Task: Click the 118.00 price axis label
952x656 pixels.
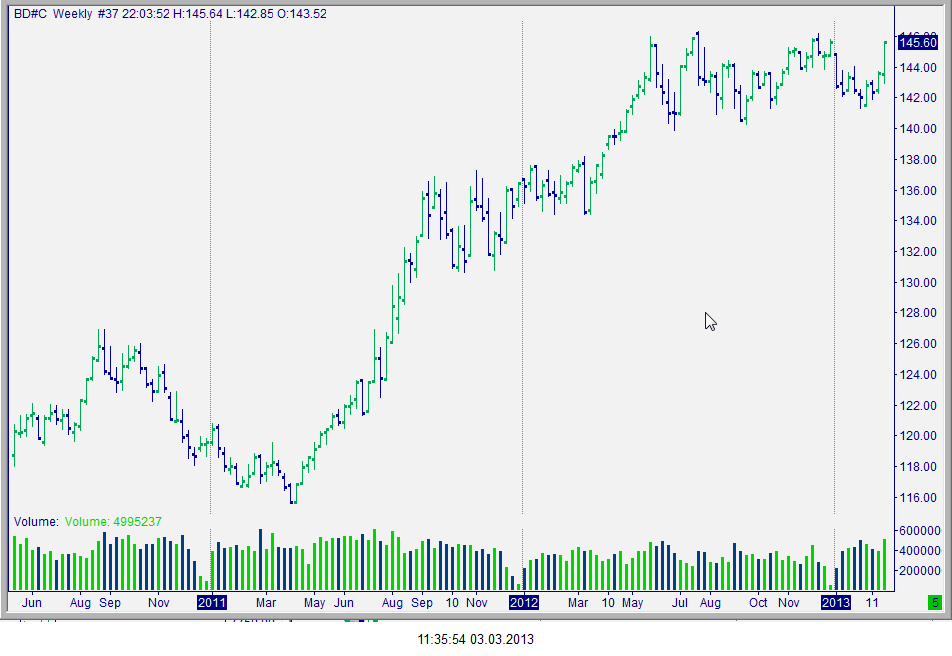Action: [x=919, y=467]
